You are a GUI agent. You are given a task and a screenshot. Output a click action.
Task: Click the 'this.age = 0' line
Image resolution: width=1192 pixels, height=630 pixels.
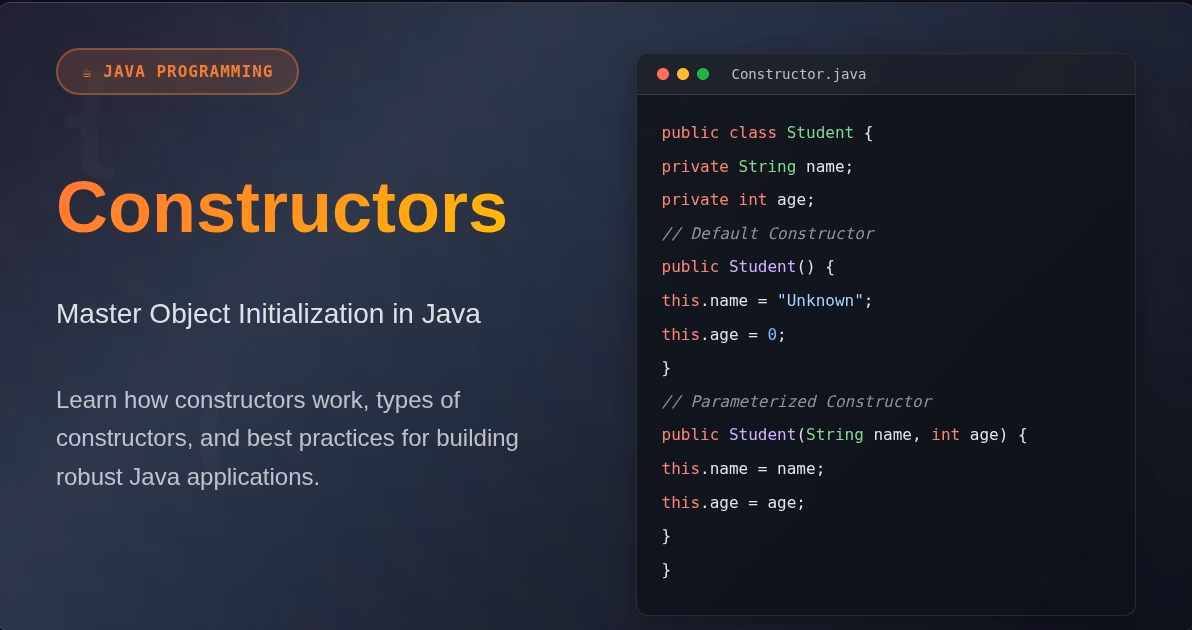tap(723, 334)
